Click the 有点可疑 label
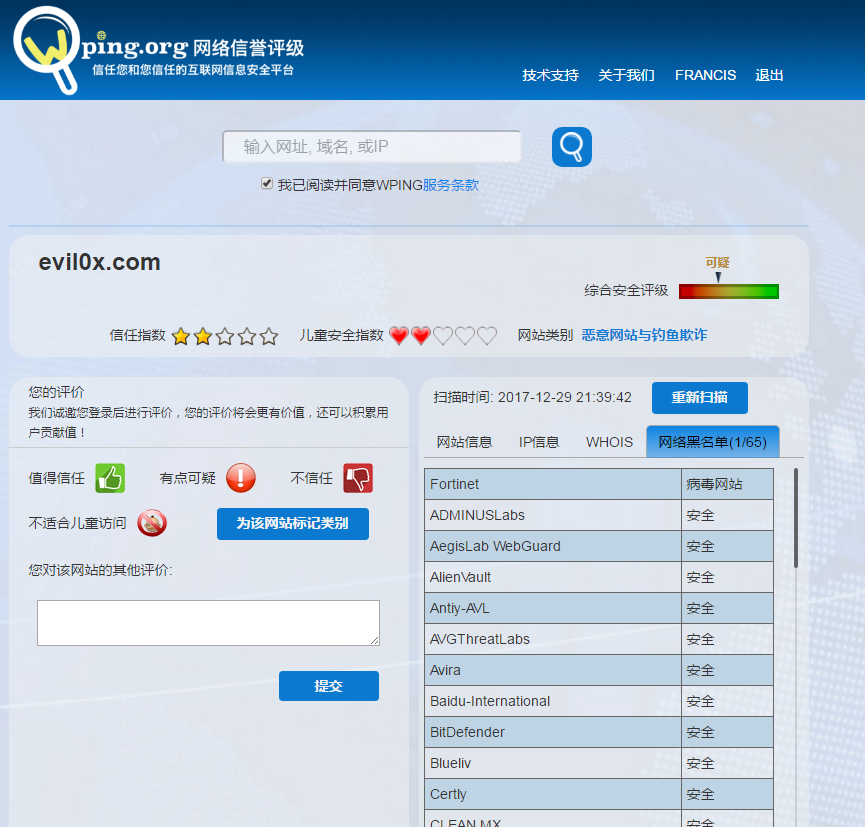This screenshot has width=865, height=827. [x=188, y=478]
